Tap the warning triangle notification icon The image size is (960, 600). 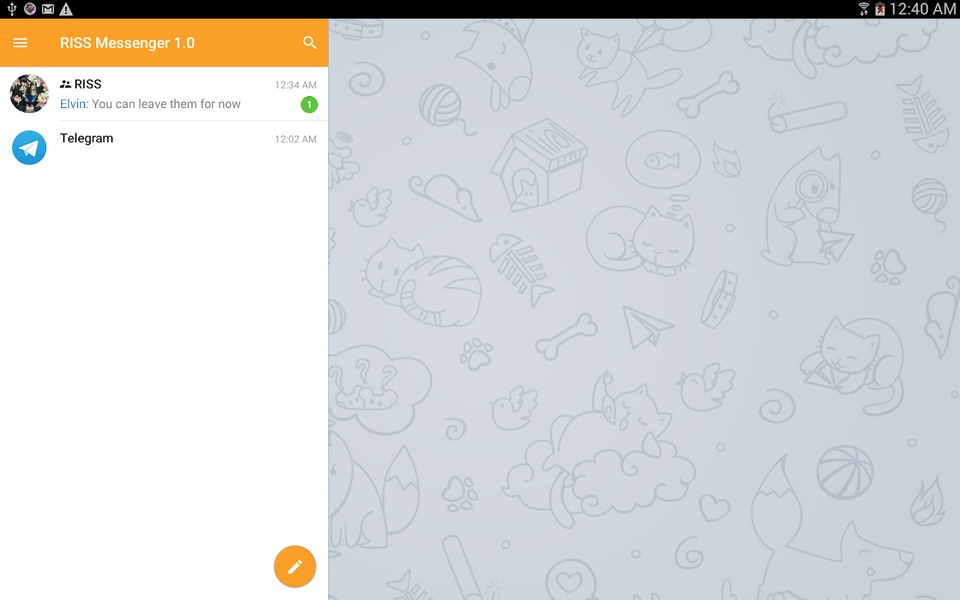point(66,9)
